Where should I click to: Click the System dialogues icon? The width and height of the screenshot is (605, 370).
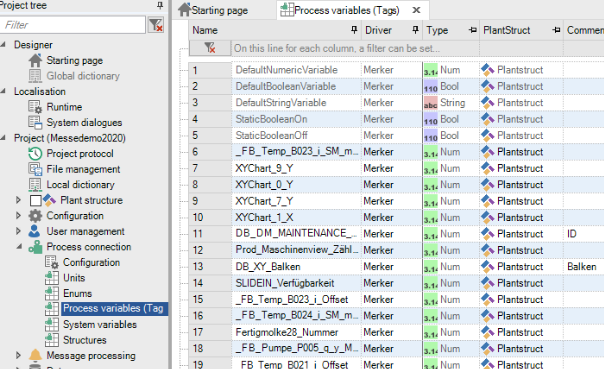pos(35,122)
